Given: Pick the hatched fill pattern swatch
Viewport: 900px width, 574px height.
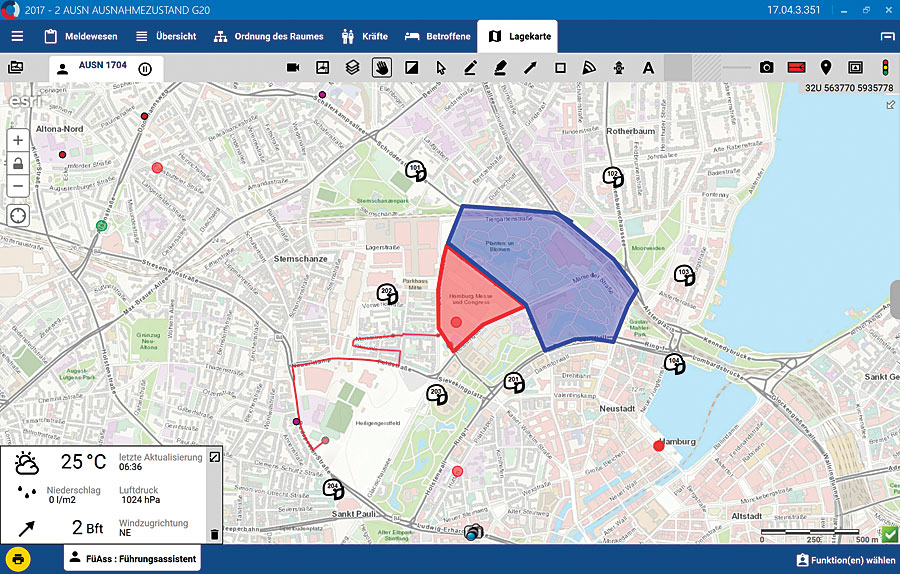Looking at the screenshot, I should [707, 68].
